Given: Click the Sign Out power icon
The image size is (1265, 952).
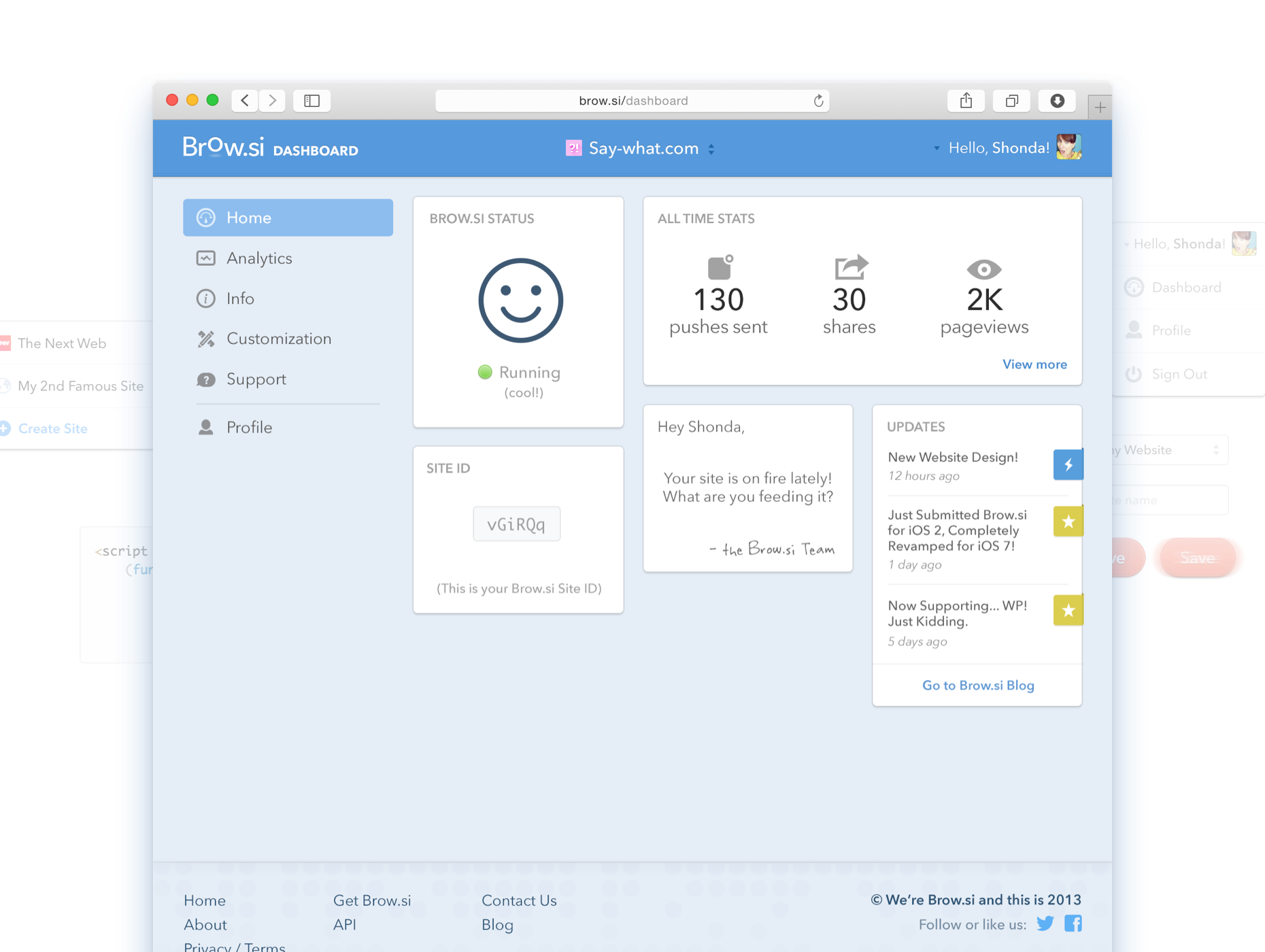Looking at the screenshot, I should pyautogui.click(x=1133, y=374).
